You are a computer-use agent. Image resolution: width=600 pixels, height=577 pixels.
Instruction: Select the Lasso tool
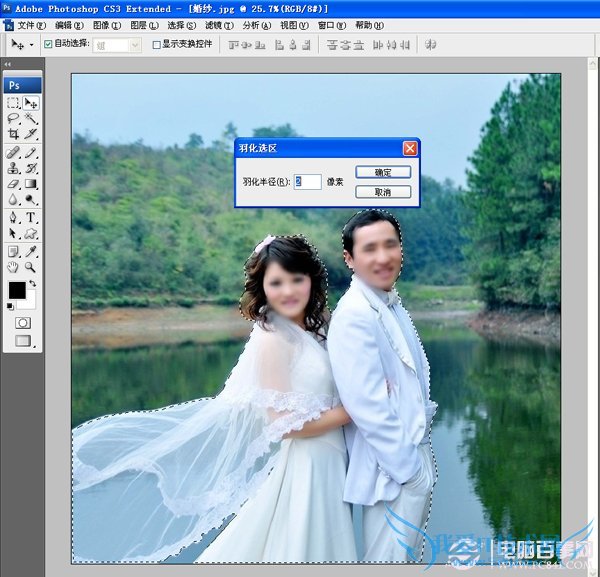click(x=14, y=118)
